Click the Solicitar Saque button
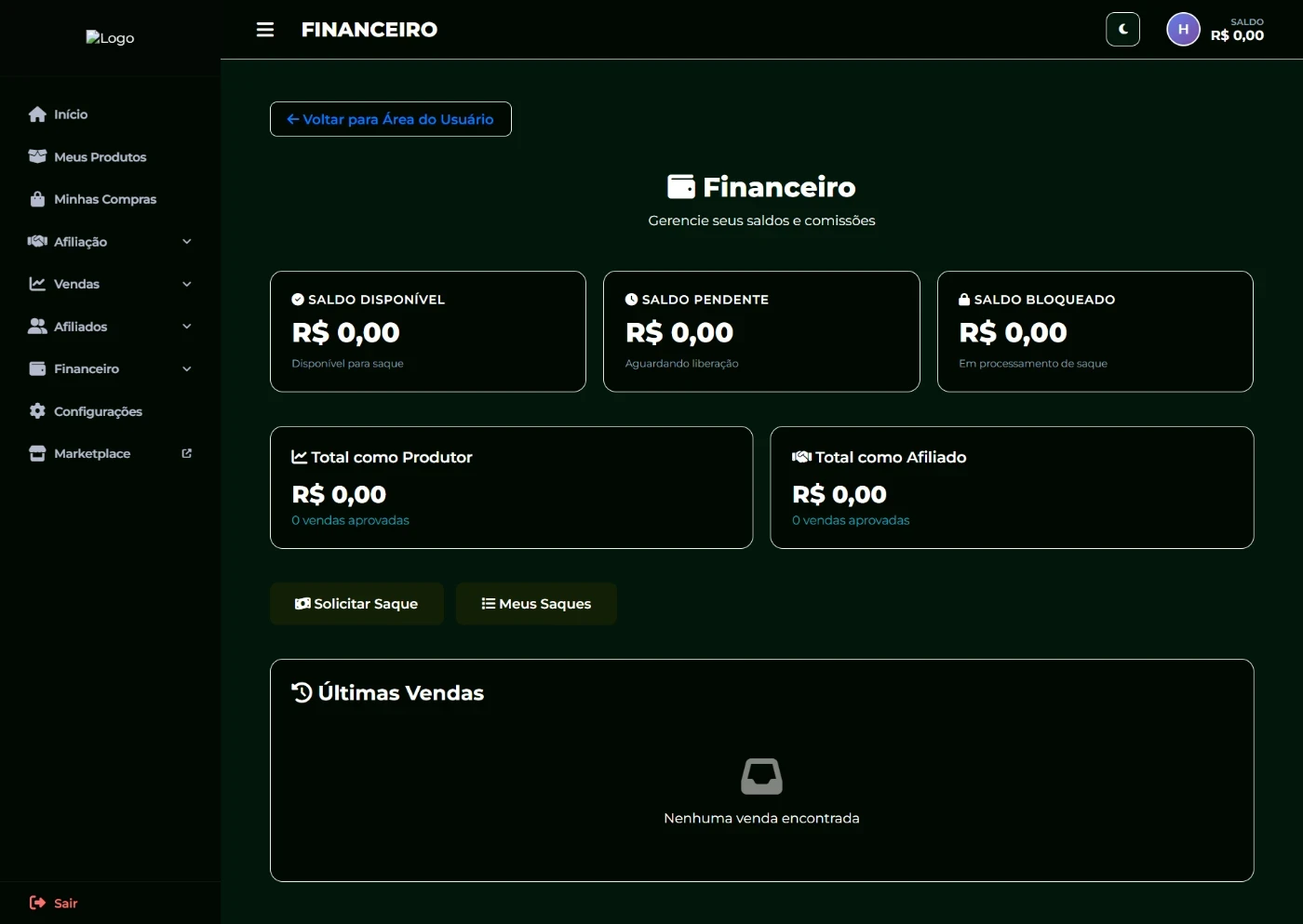This screenshot has height=924, width=1303. (x=356, y=604)
